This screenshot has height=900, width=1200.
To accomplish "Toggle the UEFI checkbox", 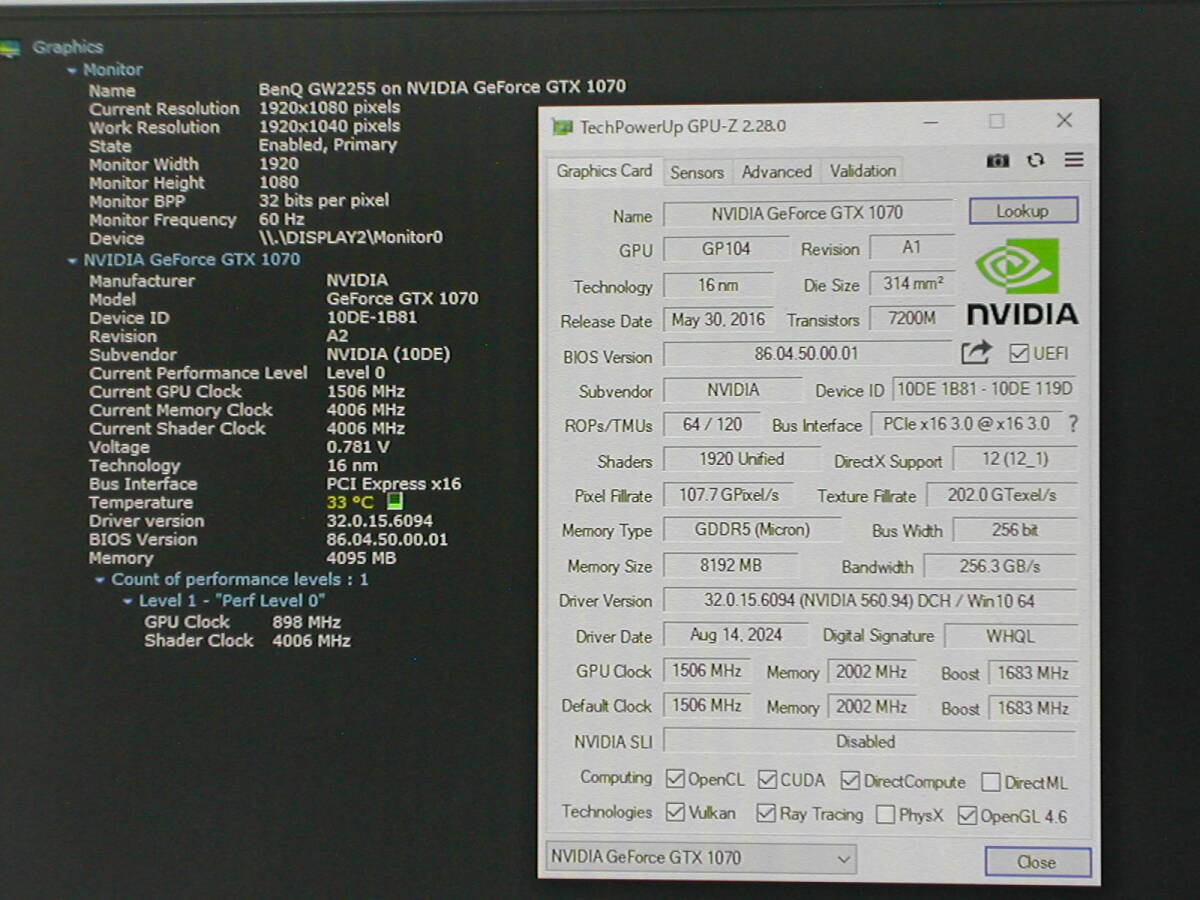I will point(1019,353).
